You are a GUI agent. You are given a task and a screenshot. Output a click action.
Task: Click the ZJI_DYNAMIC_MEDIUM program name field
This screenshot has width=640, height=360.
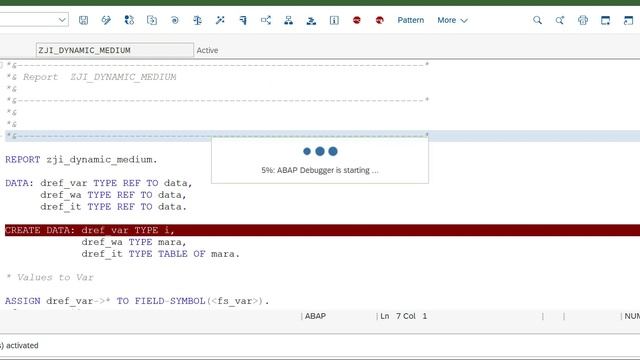[115, 50]
